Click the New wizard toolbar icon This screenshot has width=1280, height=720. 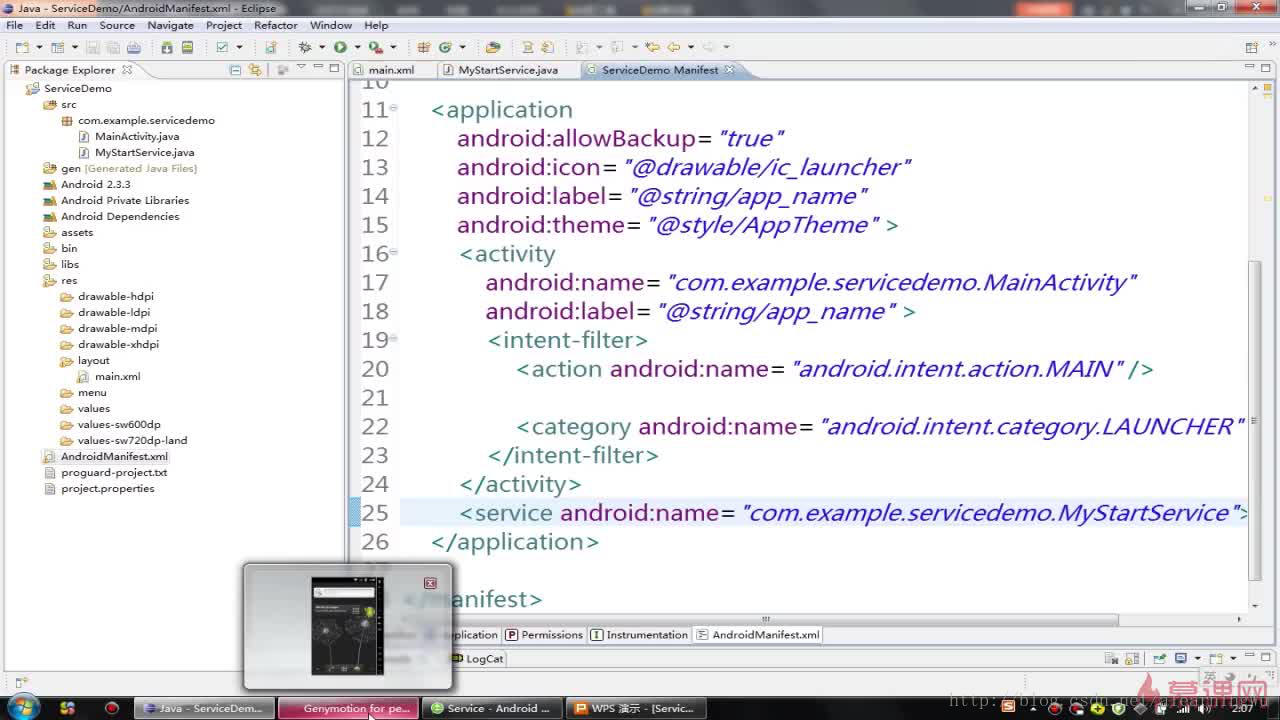tap(23, 47)
